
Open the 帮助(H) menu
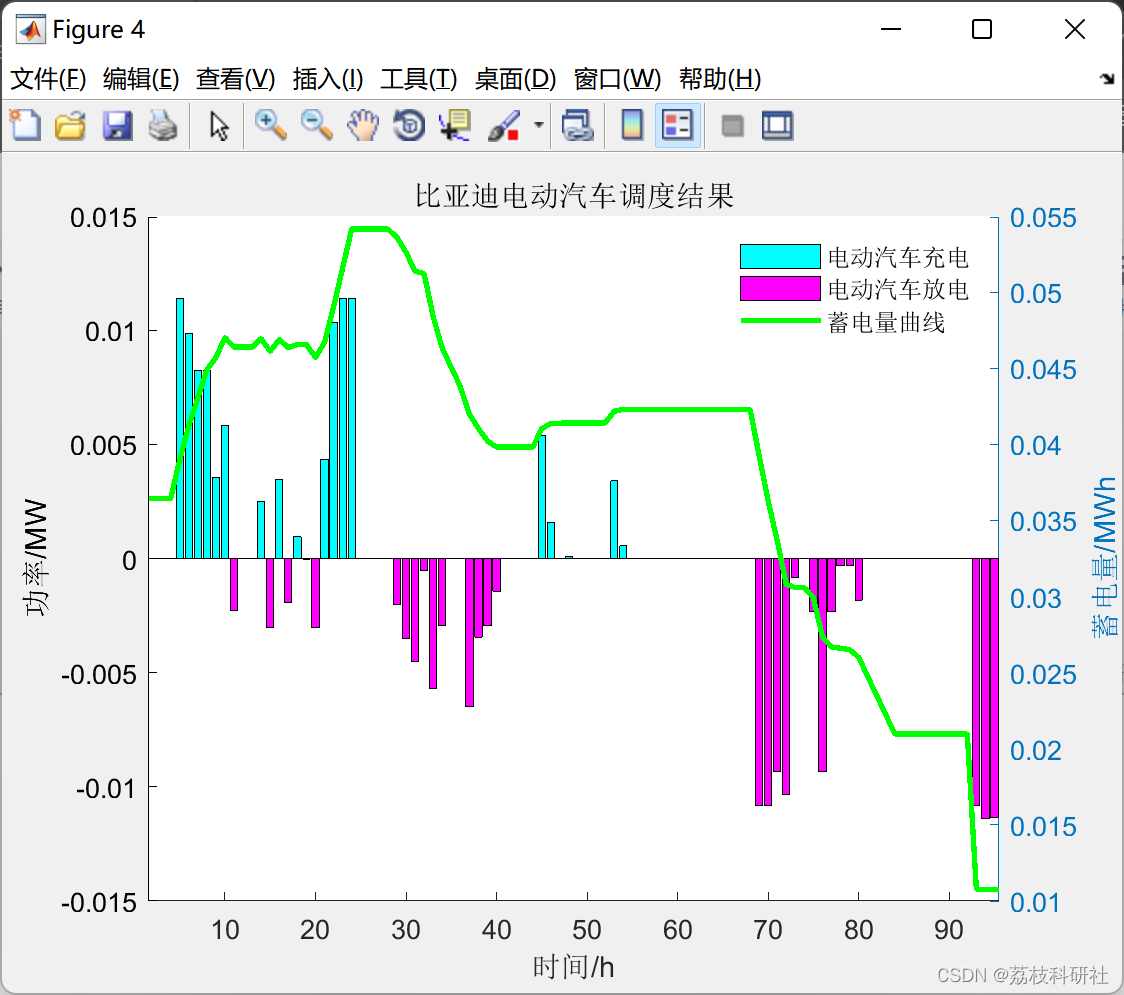(x=720, y=79)
